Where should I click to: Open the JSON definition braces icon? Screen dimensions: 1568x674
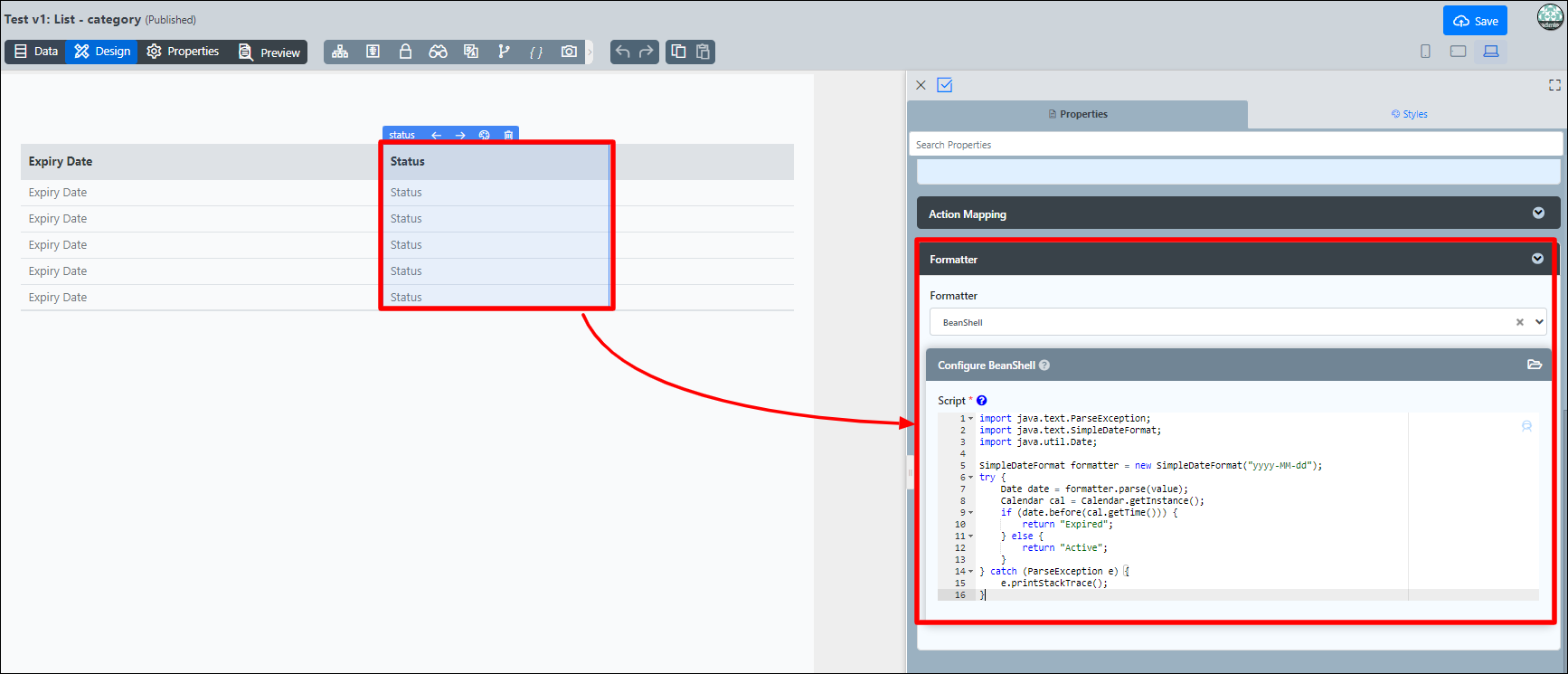(536, 52)
